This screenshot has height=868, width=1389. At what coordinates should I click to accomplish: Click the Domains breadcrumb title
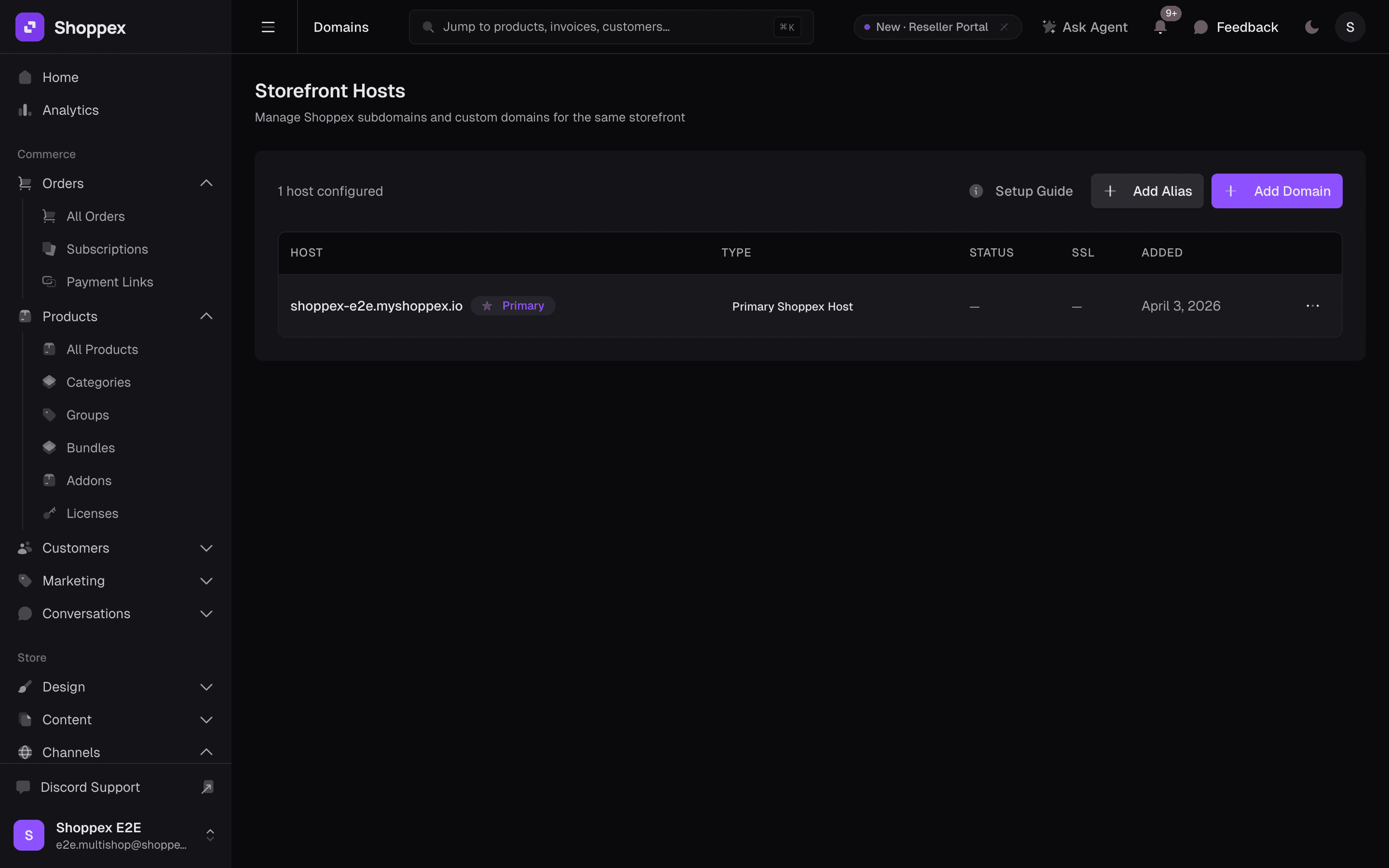pos(341,27)
